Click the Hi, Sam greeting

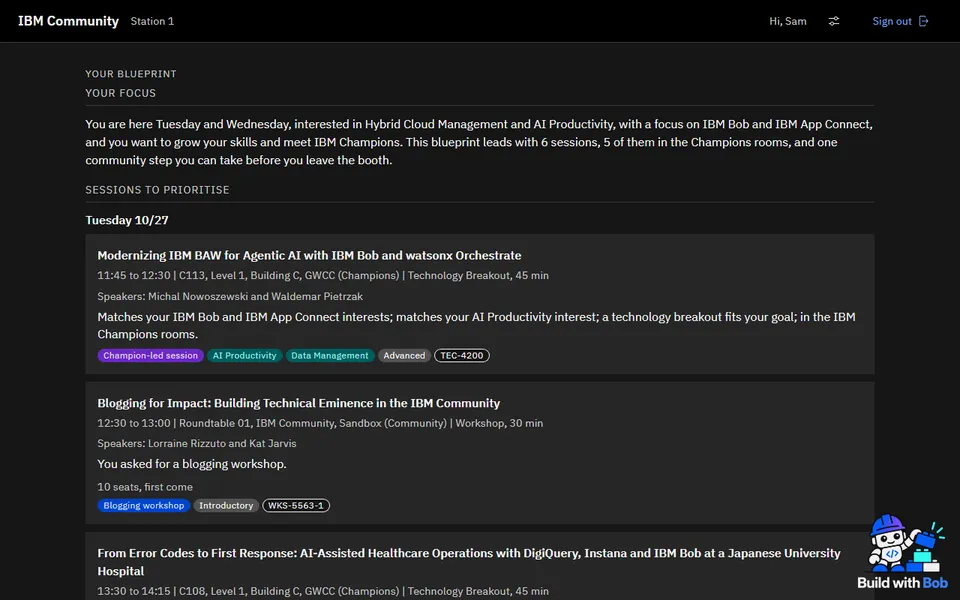[788, 21]
